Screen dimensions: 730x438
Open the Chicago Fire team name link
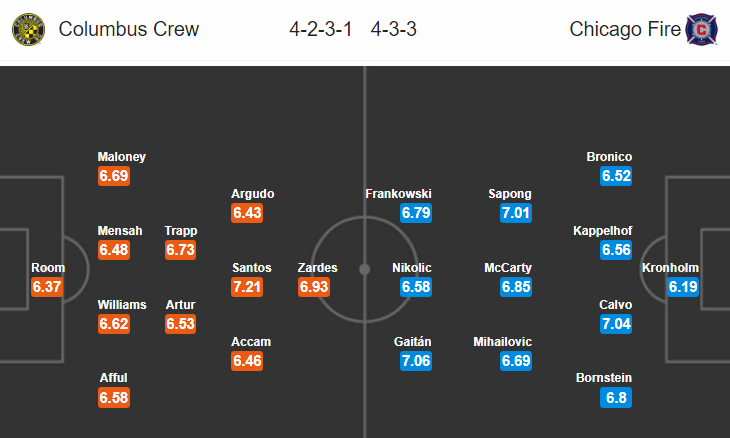point(625,29)
